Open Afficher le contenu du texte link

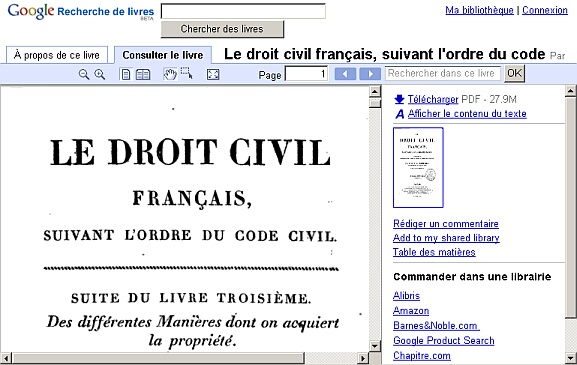pyautogui.click(x=467, y=114)
